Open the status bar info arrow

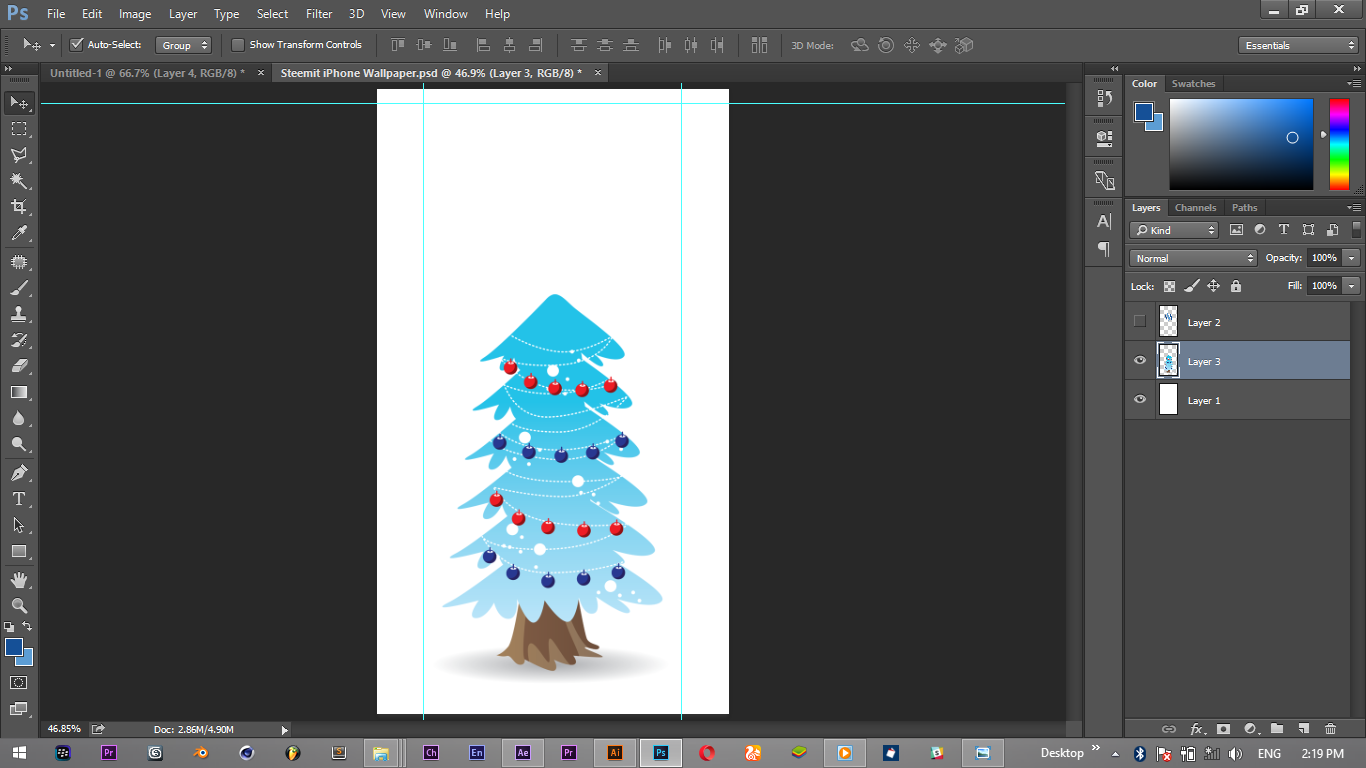(284, 730)
